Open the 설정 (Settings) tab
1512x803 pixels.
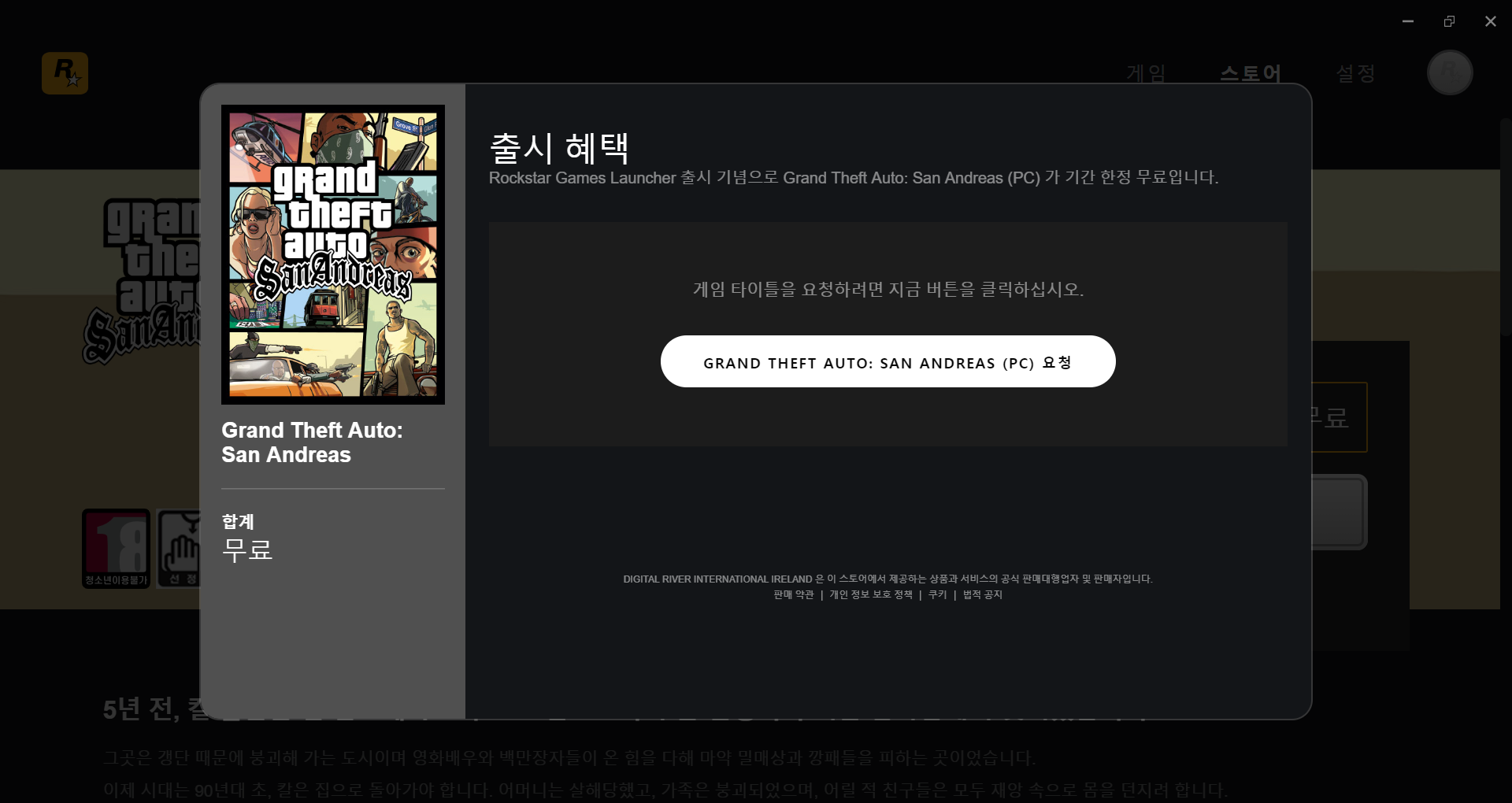pyautogui.click(x=1355, y=73)
